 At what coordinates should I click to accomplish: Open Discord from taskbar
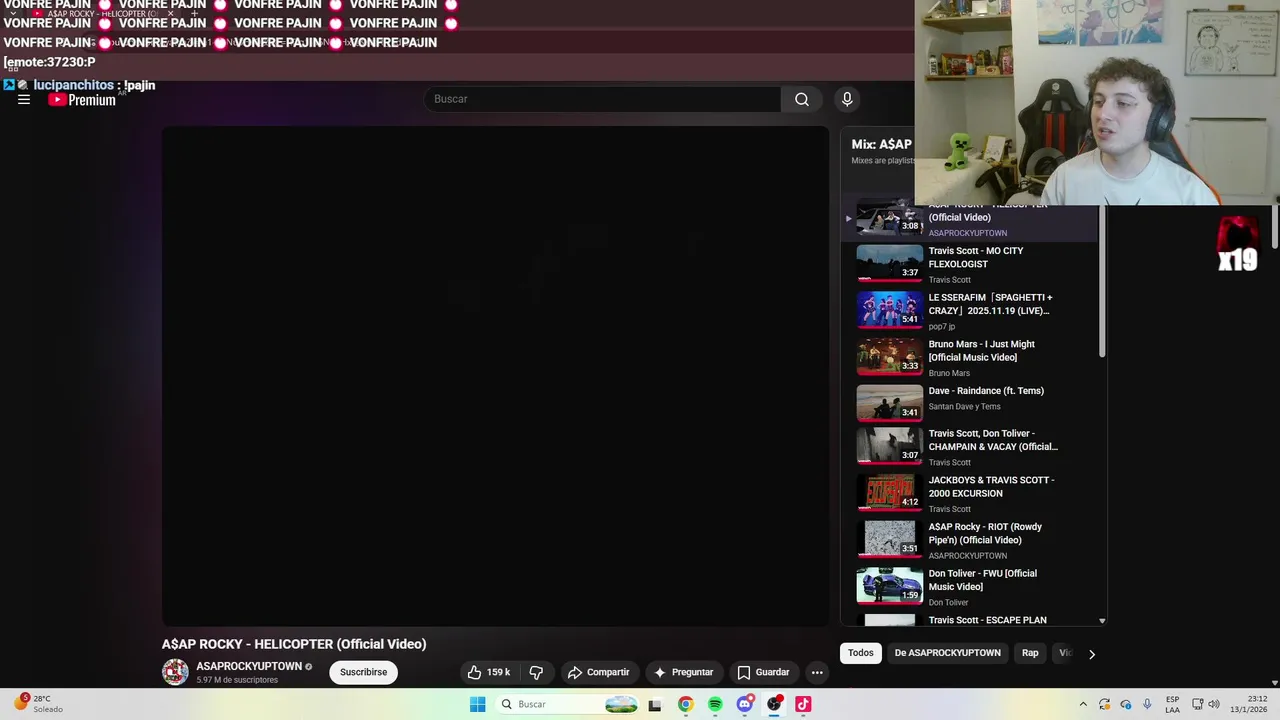pos(744,704)
